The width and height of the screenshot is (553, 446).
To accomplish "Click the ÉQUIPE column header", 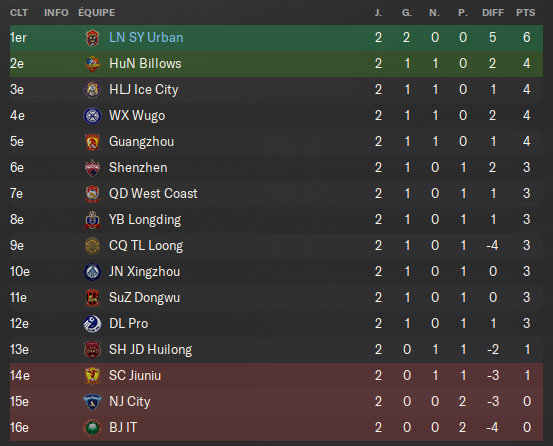I will [97, 13].
